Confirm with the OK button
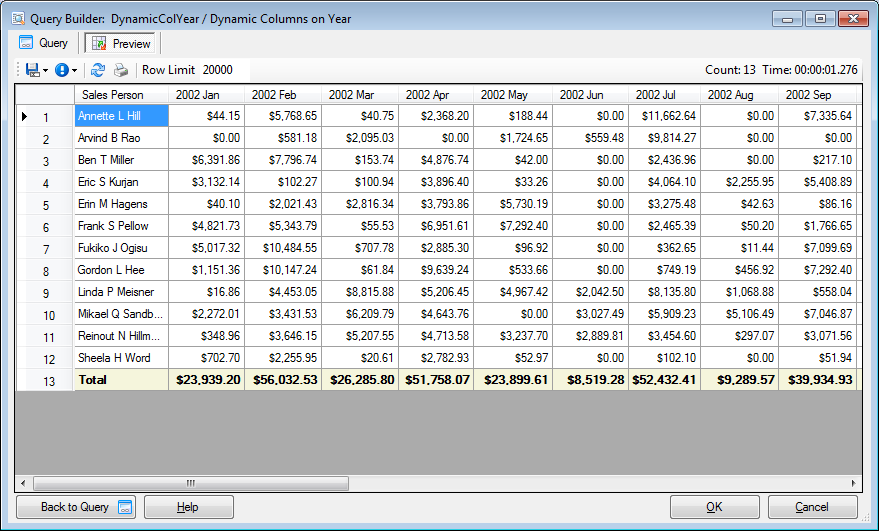The height and width of the screenshot is (531, 879). [x=714, y=507]
